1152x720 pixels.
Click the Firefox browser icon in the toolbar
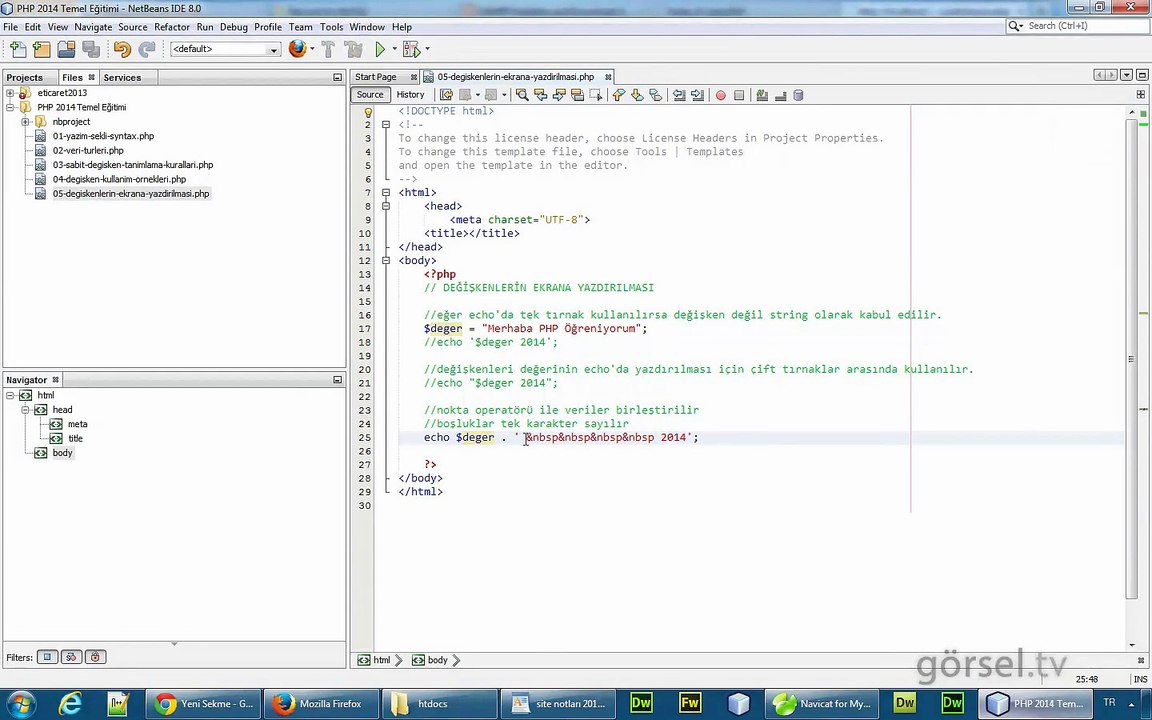coord(297,49)
